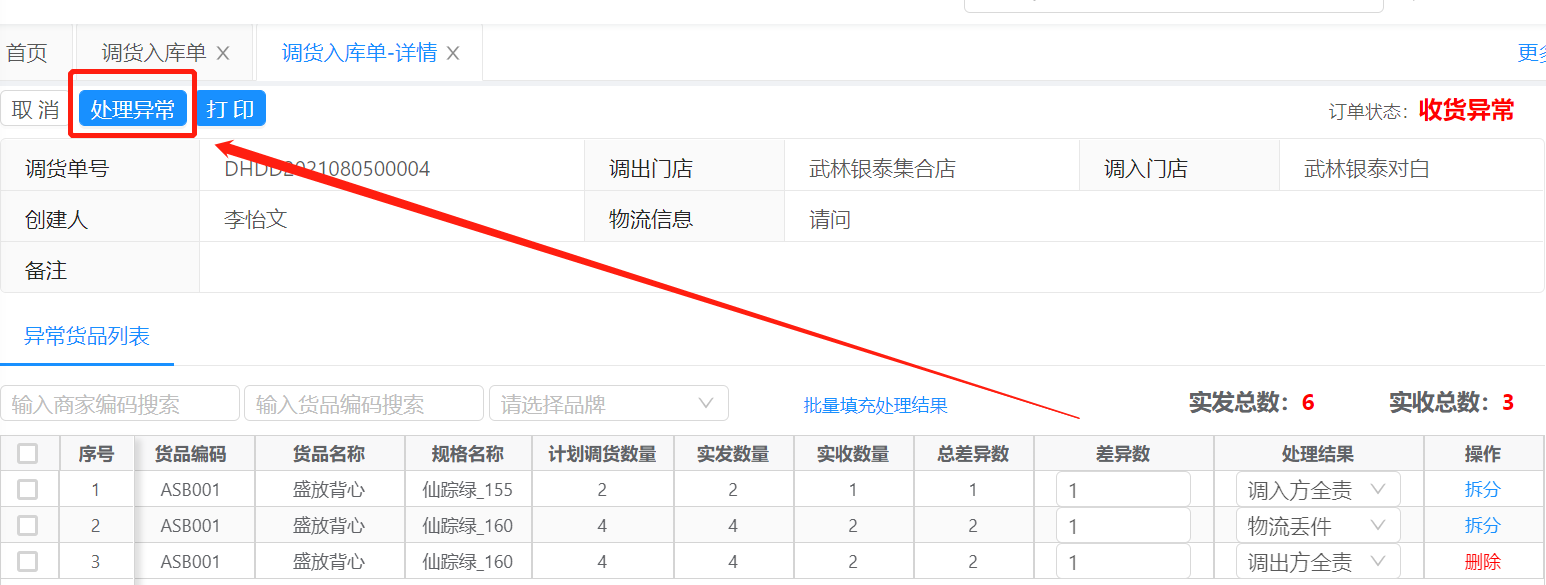Screen dimensions: 1546x585
Task: Click the 处理异常 button
Action: click(x=133, y=110)
